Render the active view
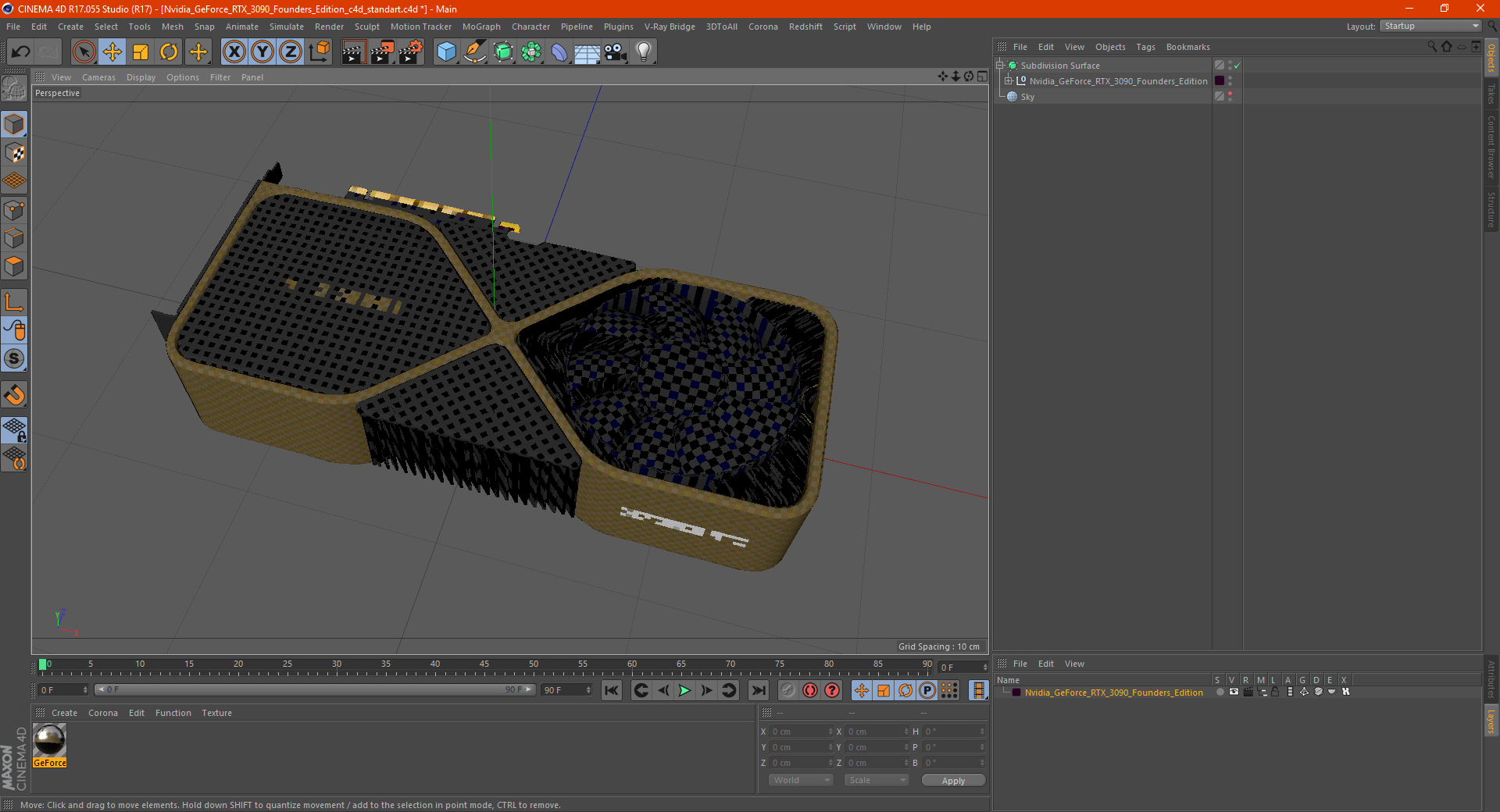Screen dimensions: 1500x812 [x=353, y=52]
